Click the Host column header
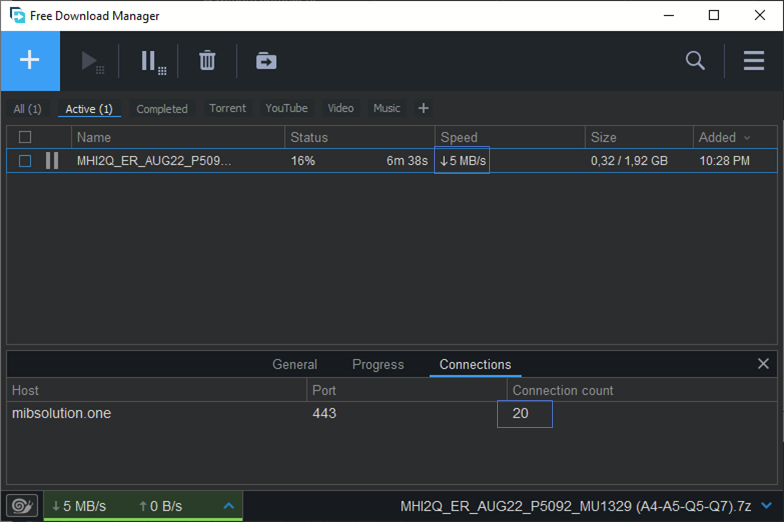The image size is (784, 522). pos(156,390)
